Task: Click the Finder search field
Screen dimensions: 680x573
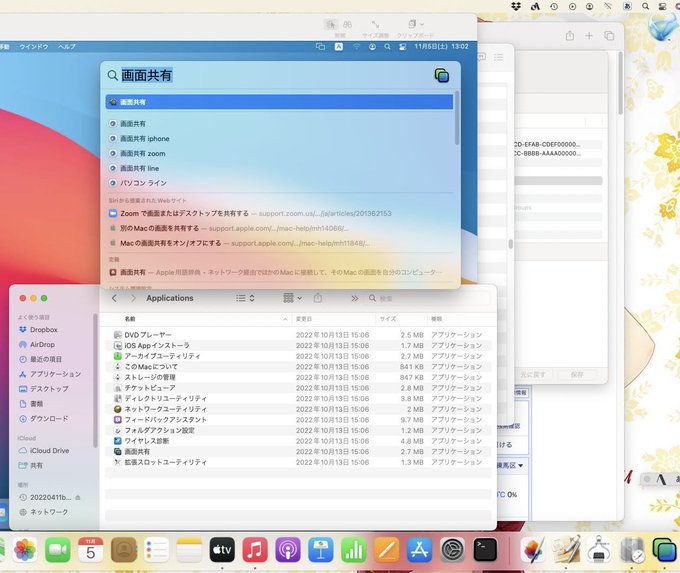Action: point(428,298)
